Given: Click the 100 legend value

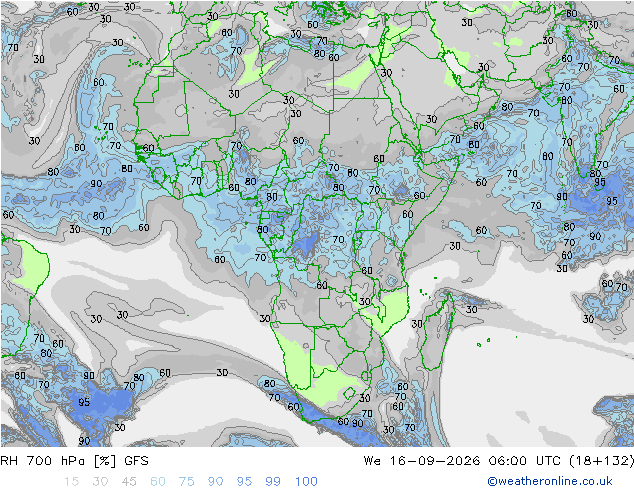Looking at the screenshot, I should (x=306, y=481).
